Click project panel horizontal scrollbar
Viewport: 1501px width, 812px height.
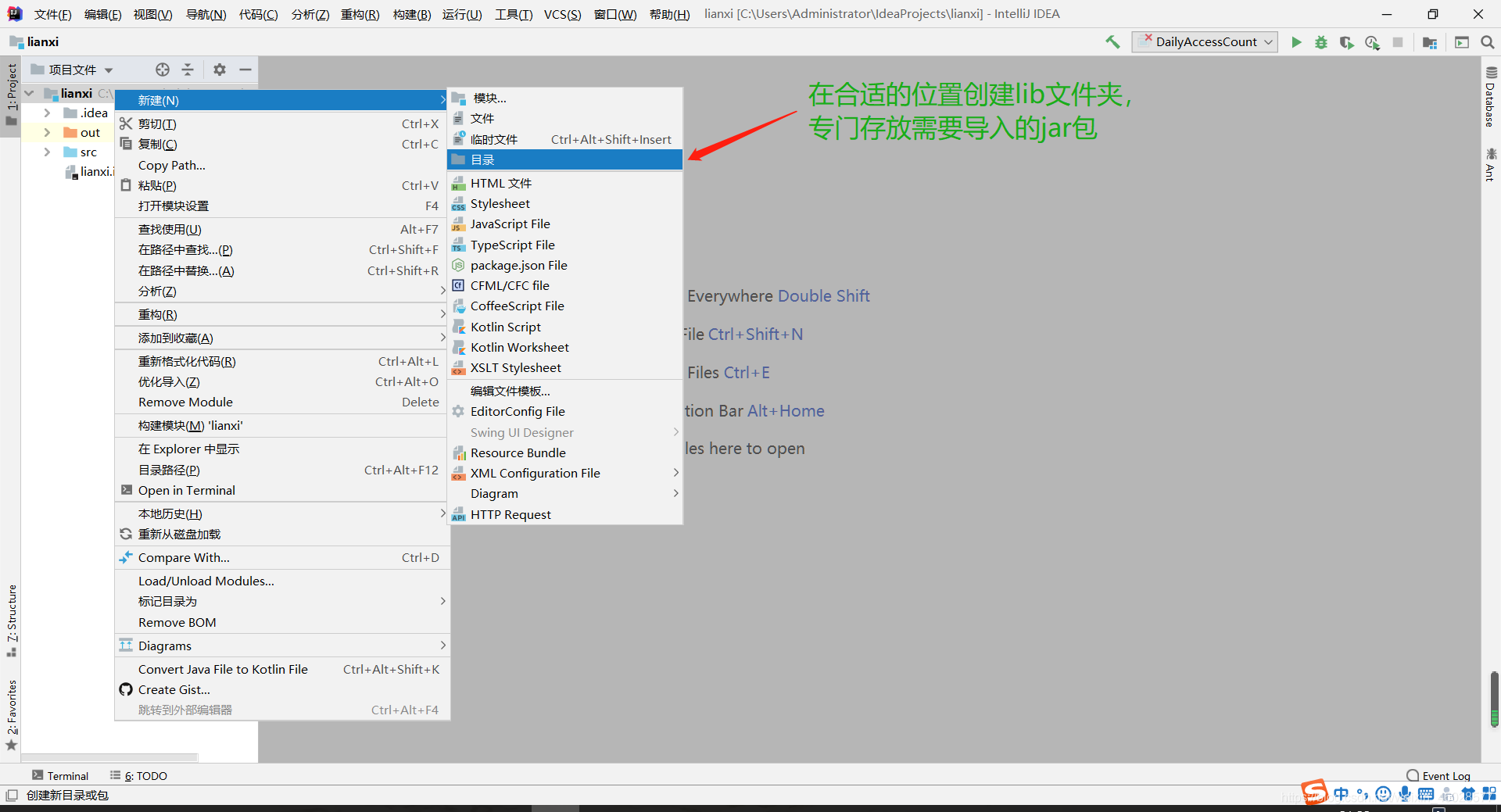(109, 758)
